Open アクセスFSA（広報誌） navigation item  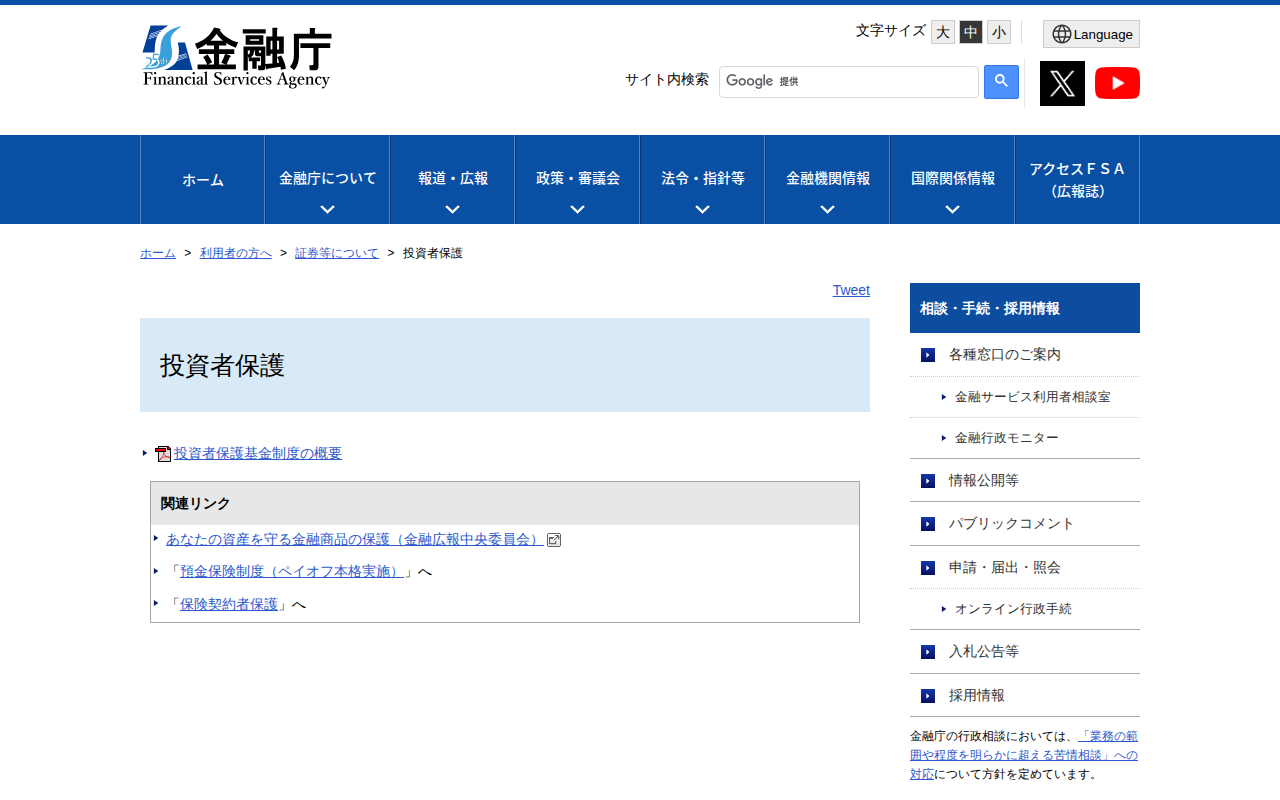click(x=1077, y=180)
